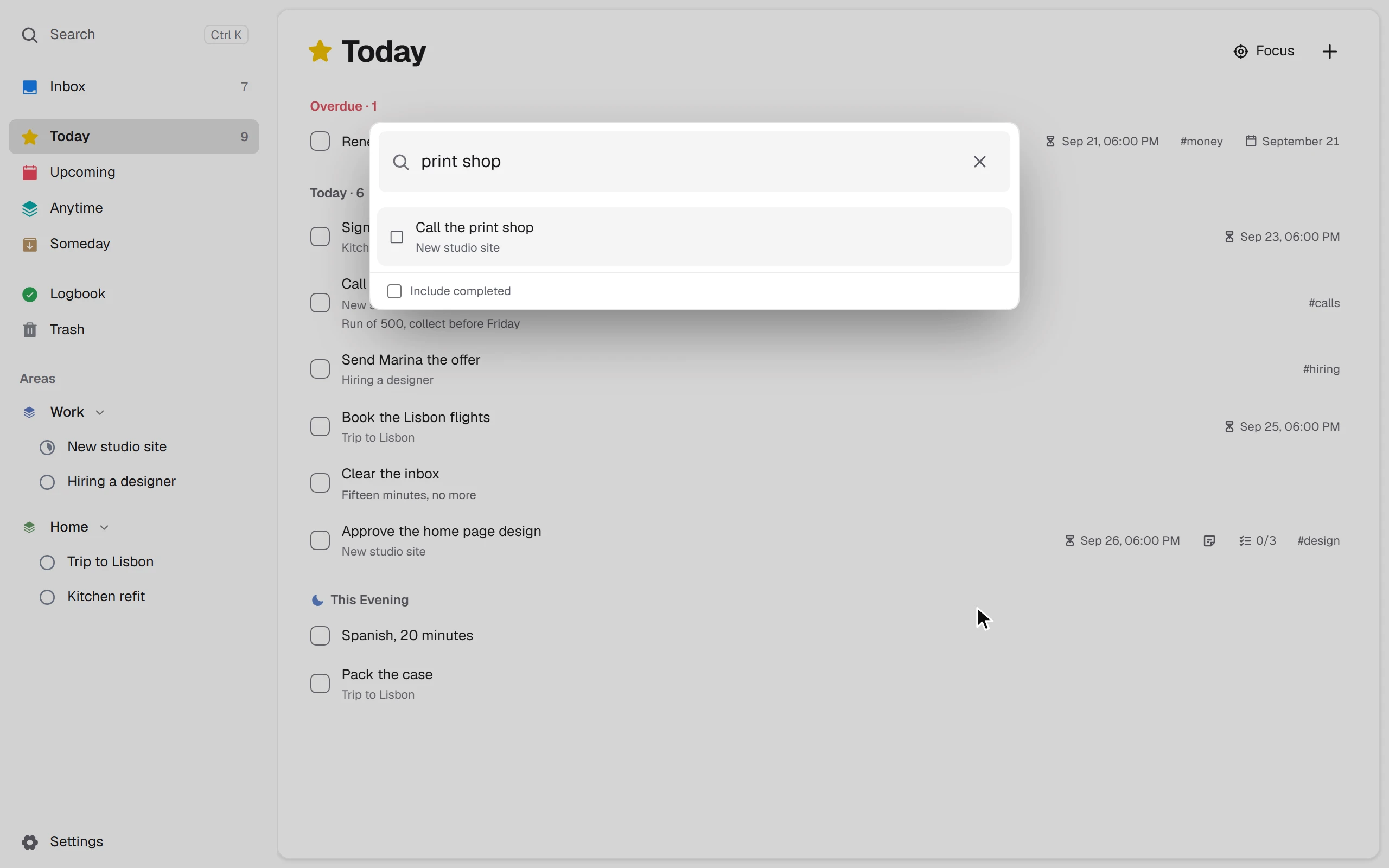The image size is (1389, 868).
Task: Select the Anytime sidebar item
Action: click(133, 209)
